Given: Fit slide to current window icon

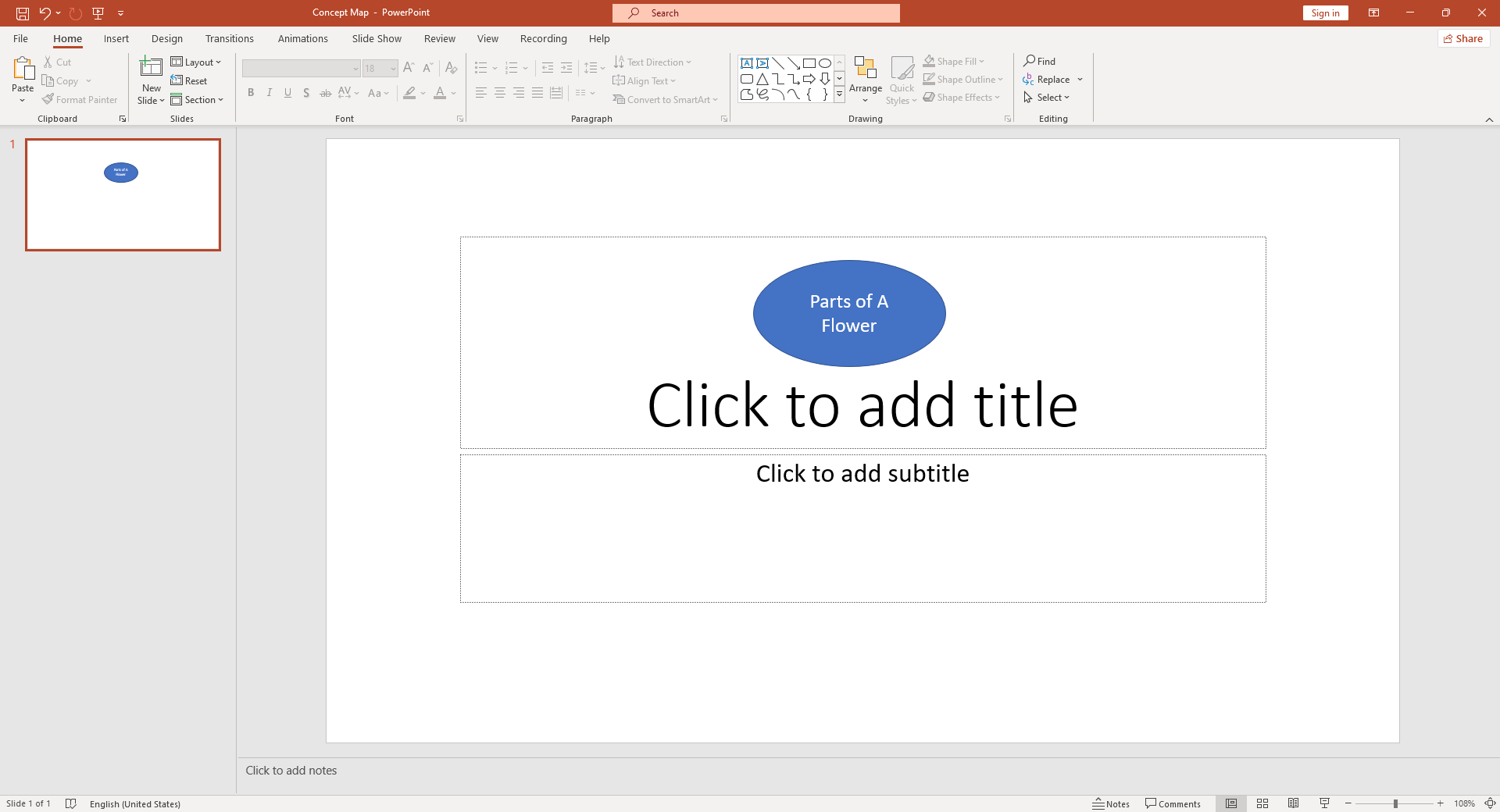Looking at the screenshot, I should (1490, 803).
